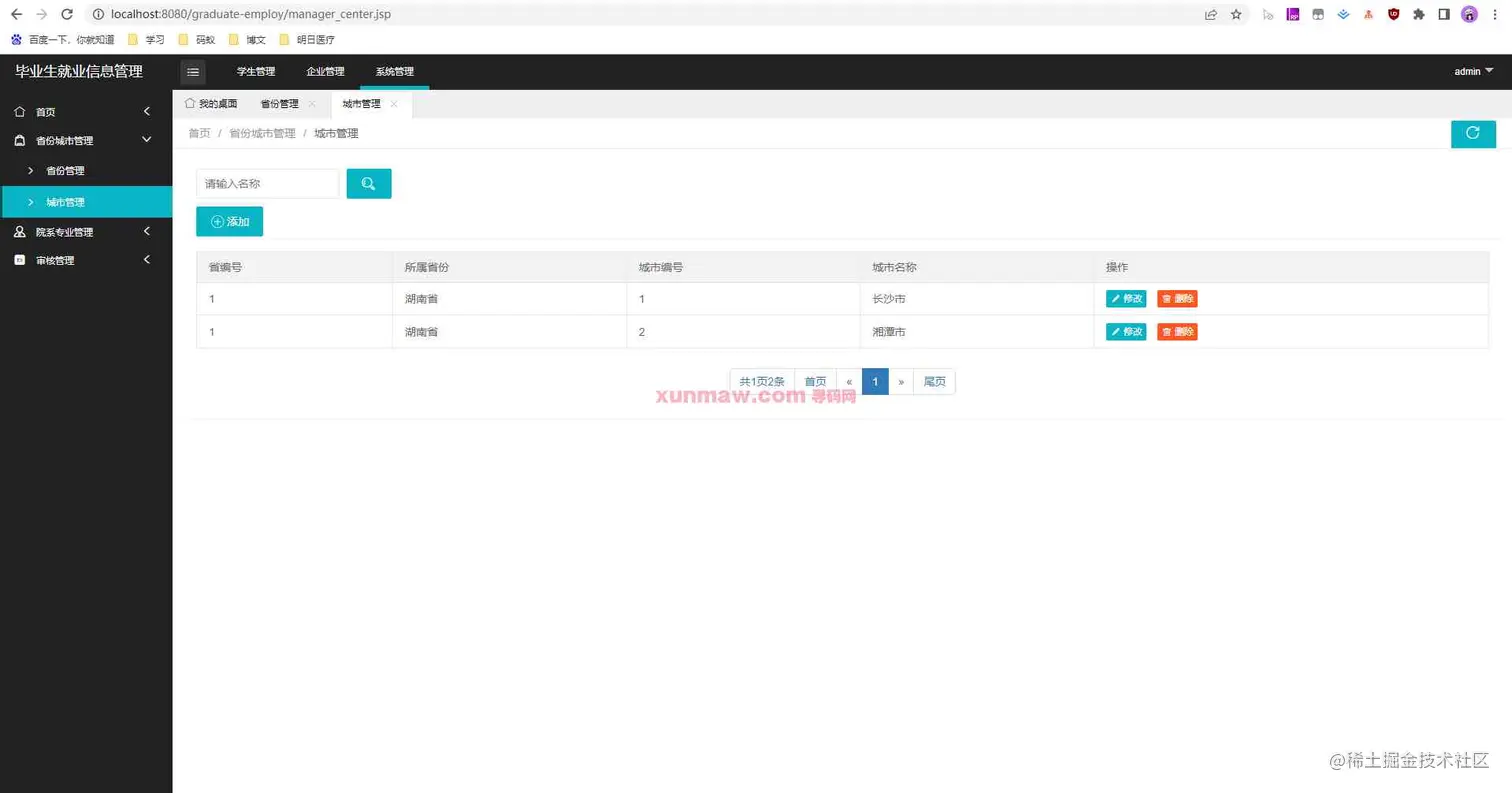Open the 学习 bookmark folder
Image resolution: width=1512 pixels, height=793 pixels.
[x=146, y=40]
